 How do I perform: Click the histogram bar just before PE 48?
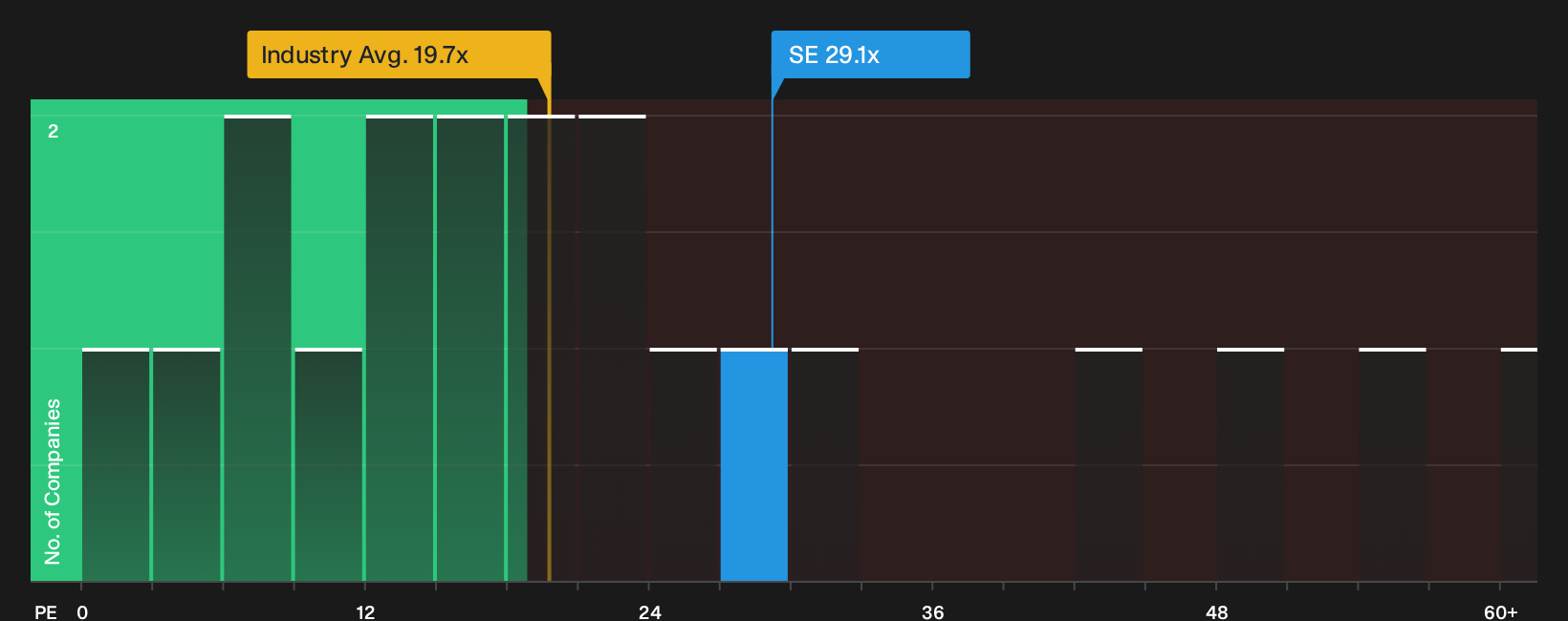(x=1109, y=465)
